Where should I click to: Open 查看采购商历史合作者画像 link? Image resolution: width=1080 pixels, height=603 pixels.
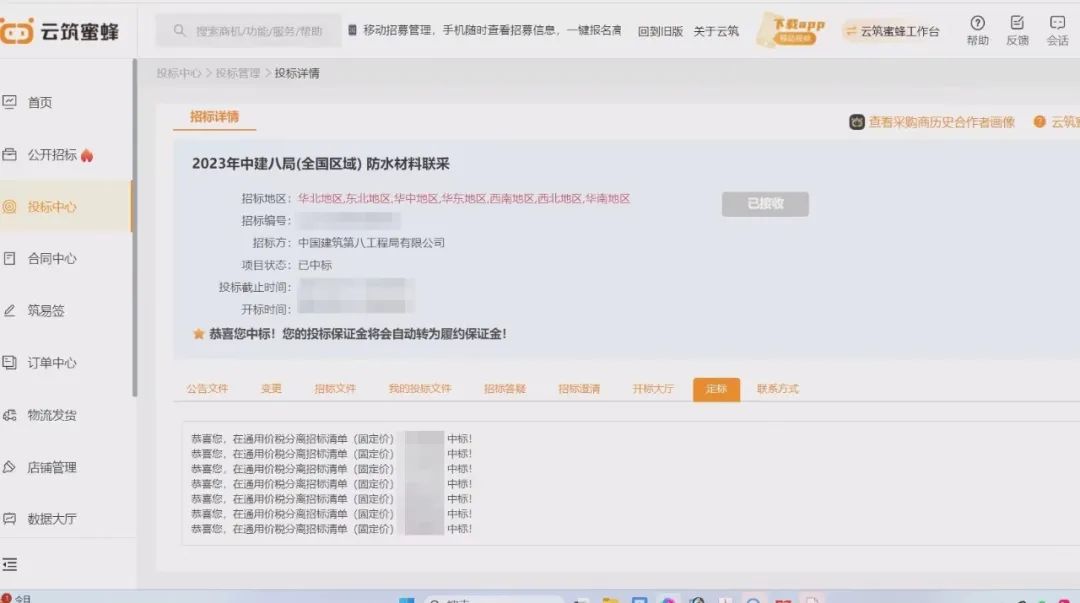point(942,122)
